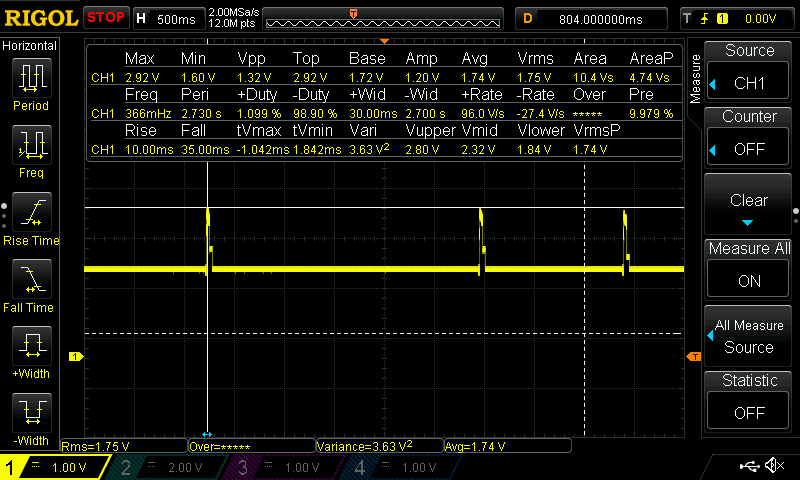
Task: Select channel 1 tab at 1.00 V
Action: click(x=55, y=467)
